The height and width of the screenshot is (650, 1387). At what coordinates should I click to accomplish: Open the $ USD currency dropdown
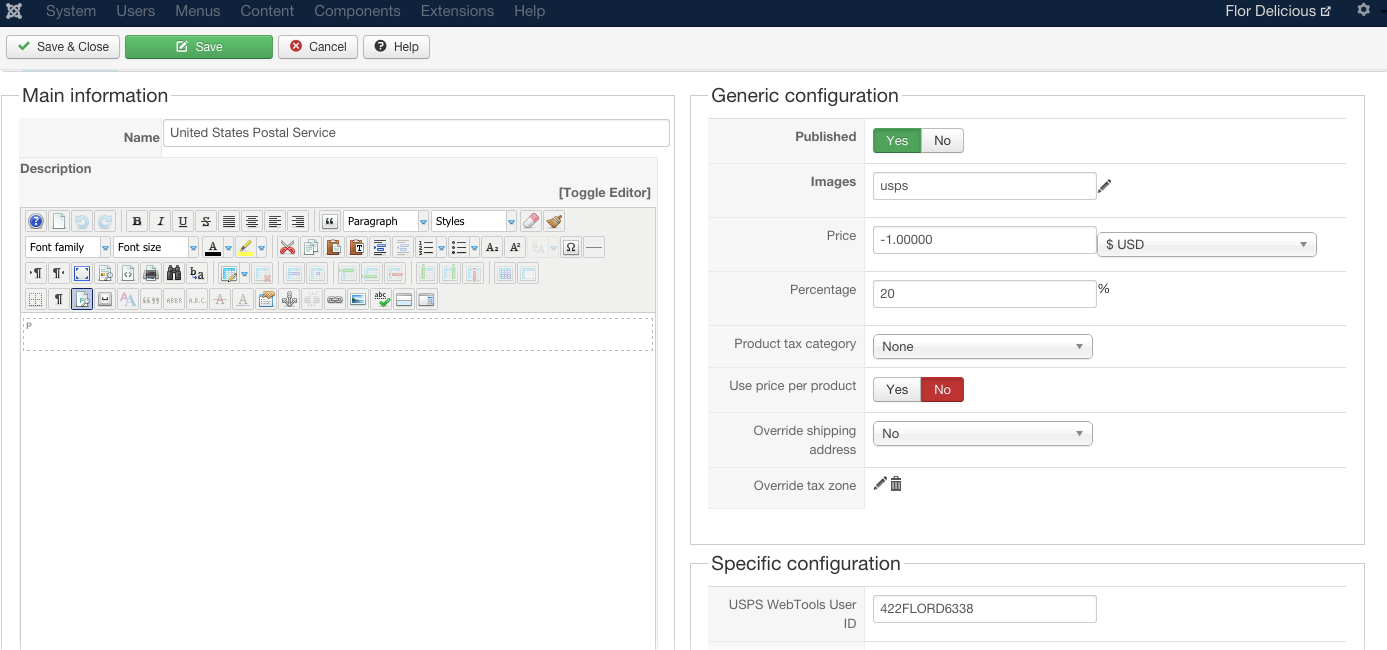pyautogui.click(x=1207, y=245)
